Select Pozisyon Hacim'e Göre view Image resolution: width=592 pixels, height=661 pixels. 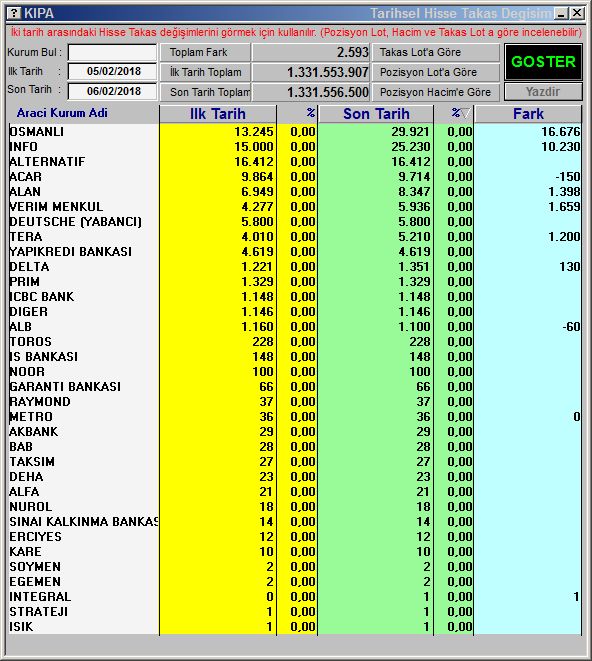[436, 92]
